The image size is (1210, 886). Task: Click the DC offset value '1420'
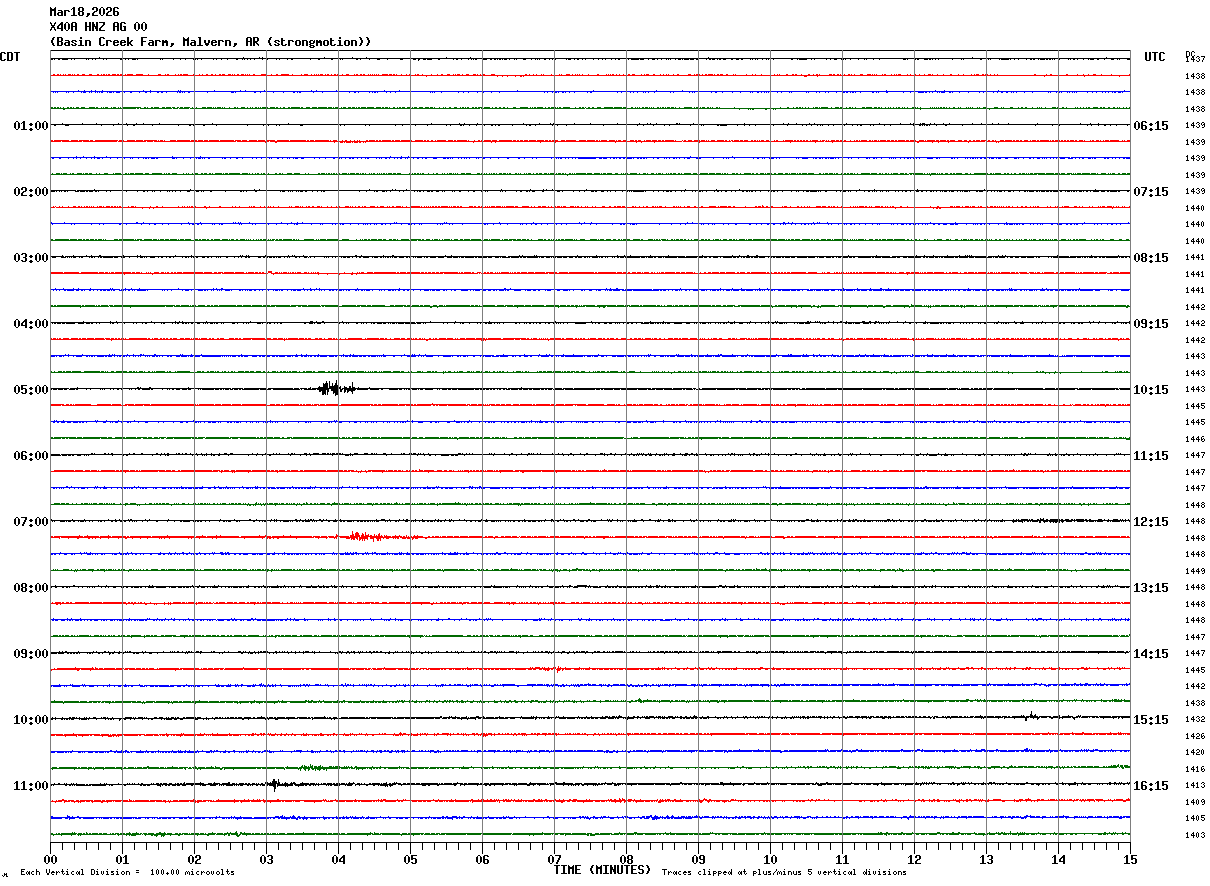coord(1194,752)
